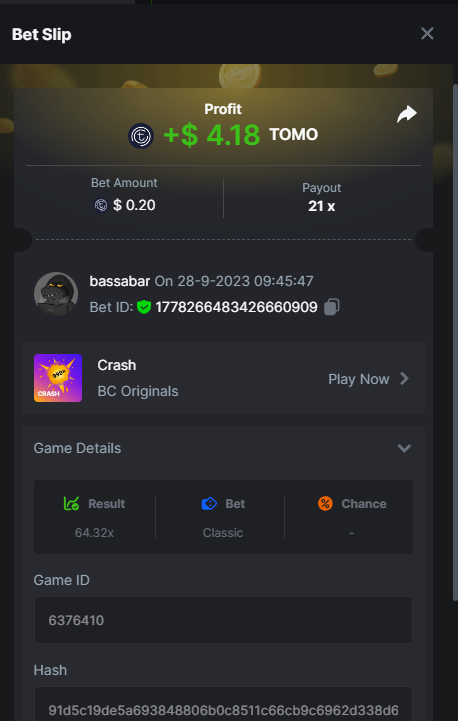The height and width of the screenshot is (721, 458).
Task: Click the Game ID field with 6376410
Action: pyautogui.click(x=223, y=620)
